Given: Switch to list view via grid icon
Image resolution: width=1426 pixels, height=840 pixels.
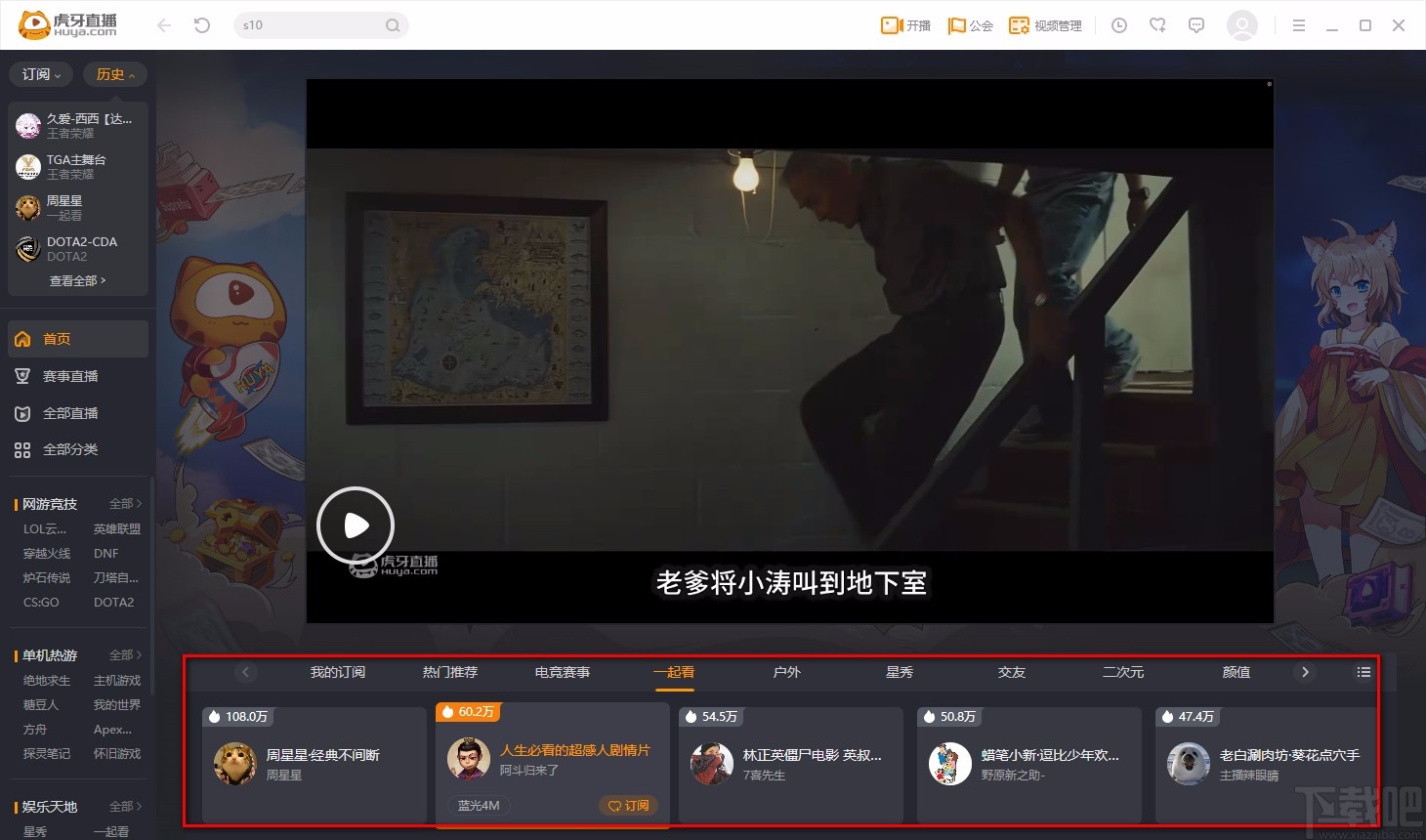Looking at the screenshot, I should pos(1363,672).
